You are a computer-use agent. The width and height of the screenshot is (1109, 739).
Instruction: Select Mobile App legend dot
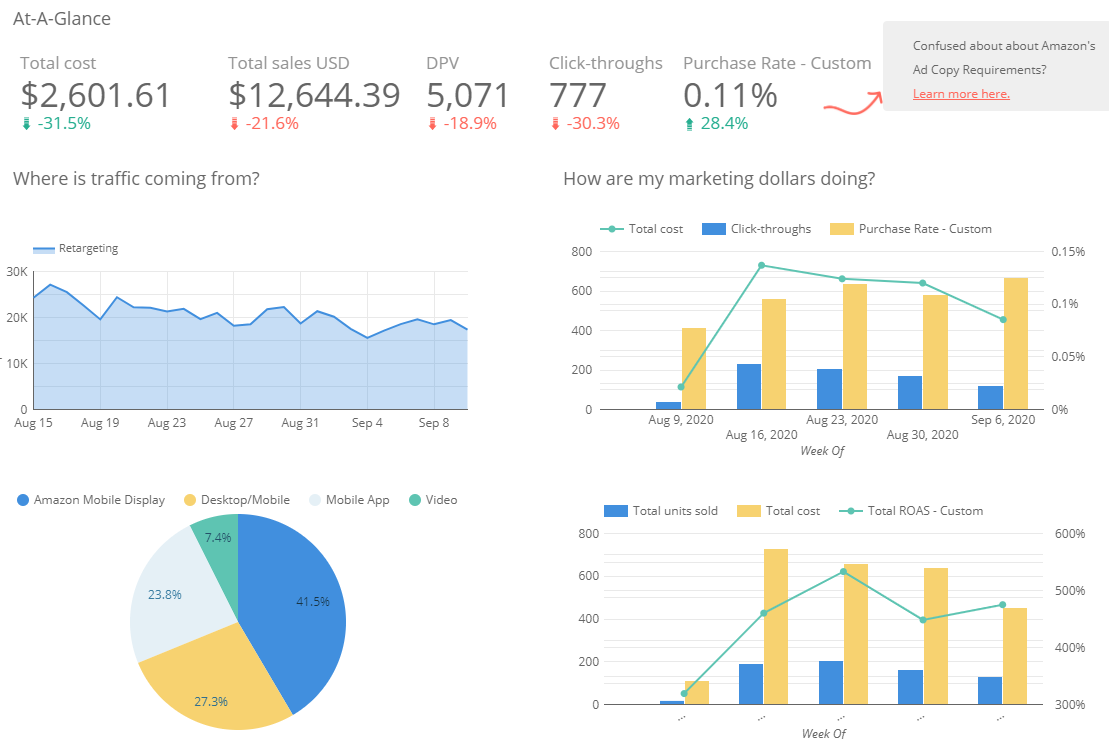pos(315,500)
